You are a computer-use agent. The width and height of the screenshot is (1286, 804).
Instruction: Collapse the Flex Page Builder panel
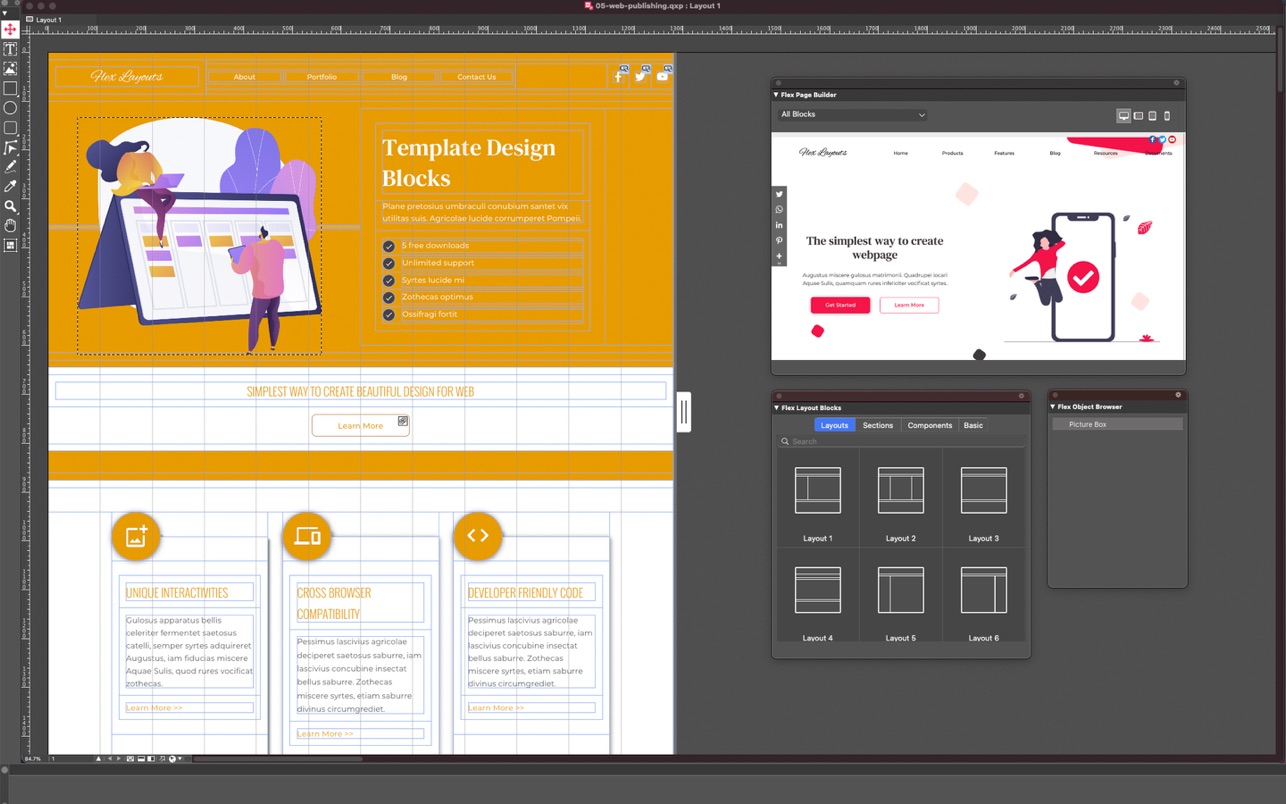click(776, 95)
